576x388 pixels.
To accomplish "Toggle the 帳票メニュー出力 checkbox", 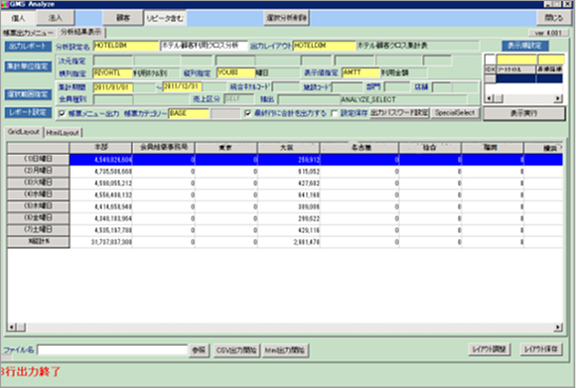I will [x=62, y=114].
